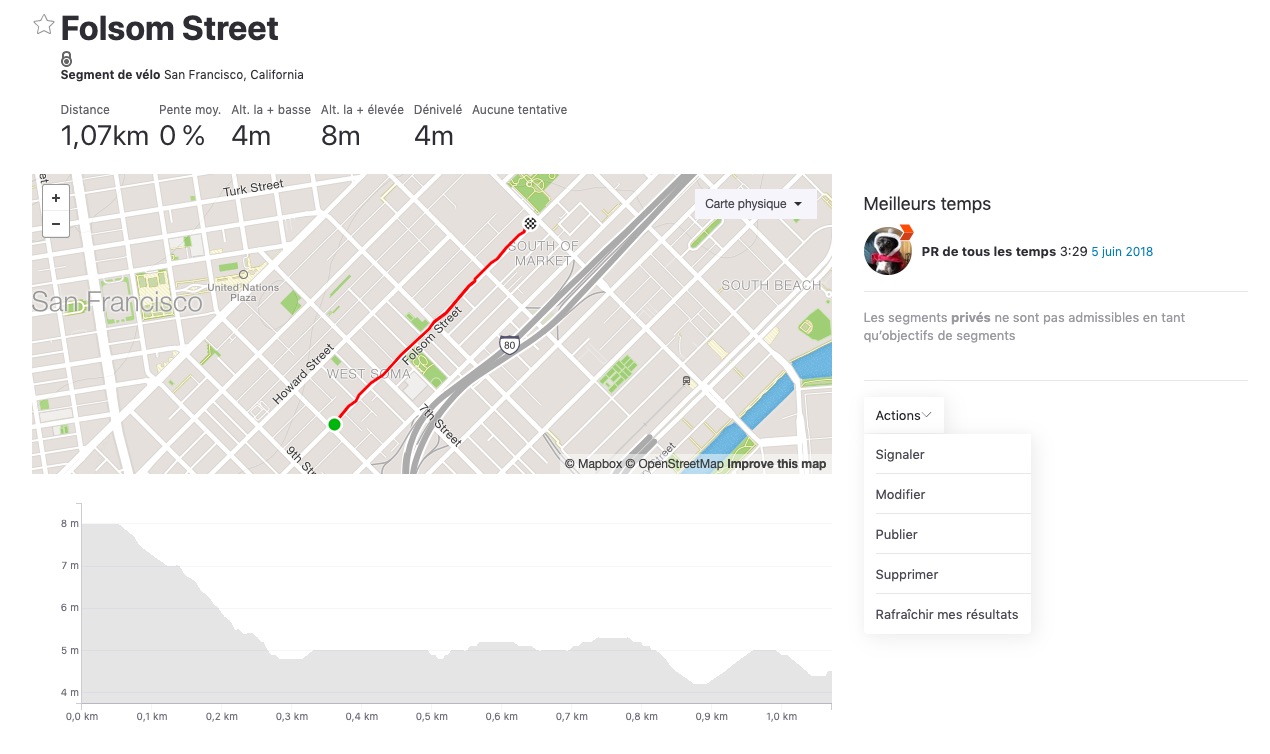The image size is (1270, 754).
Task: Choose Modifier in the Actions menu
Action: [900, 494]
